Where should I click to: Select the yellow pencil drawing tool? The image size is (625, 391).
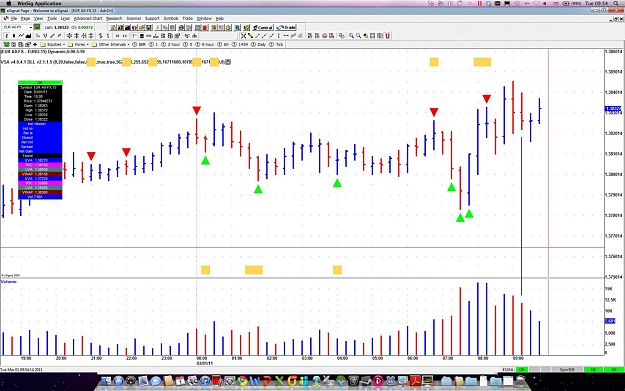click(x=250, y=36)
